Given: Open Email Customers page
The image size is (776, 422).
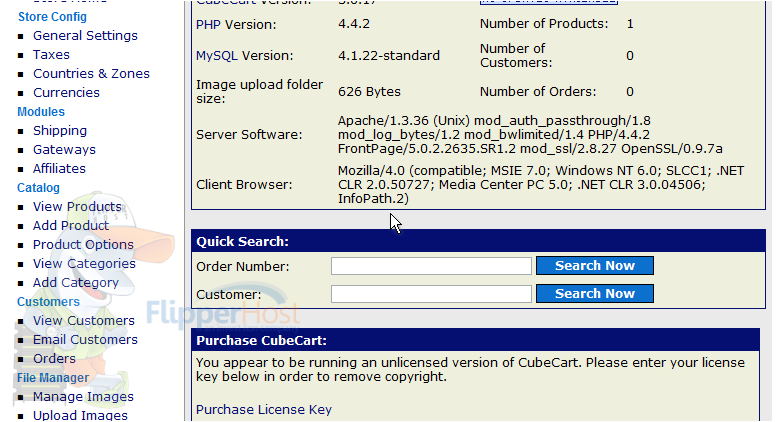Looking at the screenshot, I should tap(85, 340).
